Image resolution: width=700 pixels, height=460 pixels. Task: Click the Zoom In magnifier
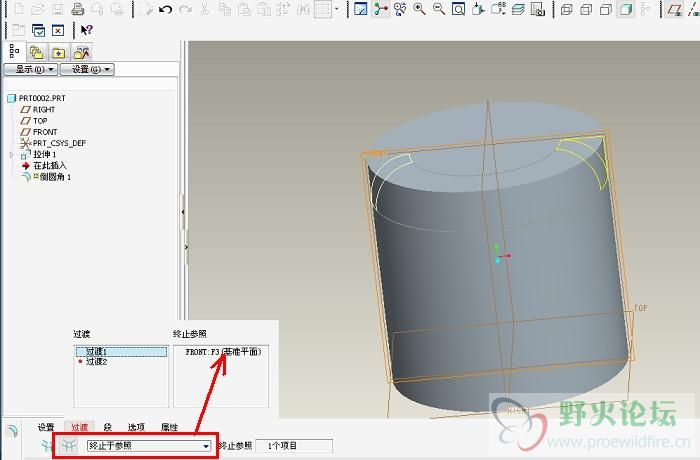(419, 8)
